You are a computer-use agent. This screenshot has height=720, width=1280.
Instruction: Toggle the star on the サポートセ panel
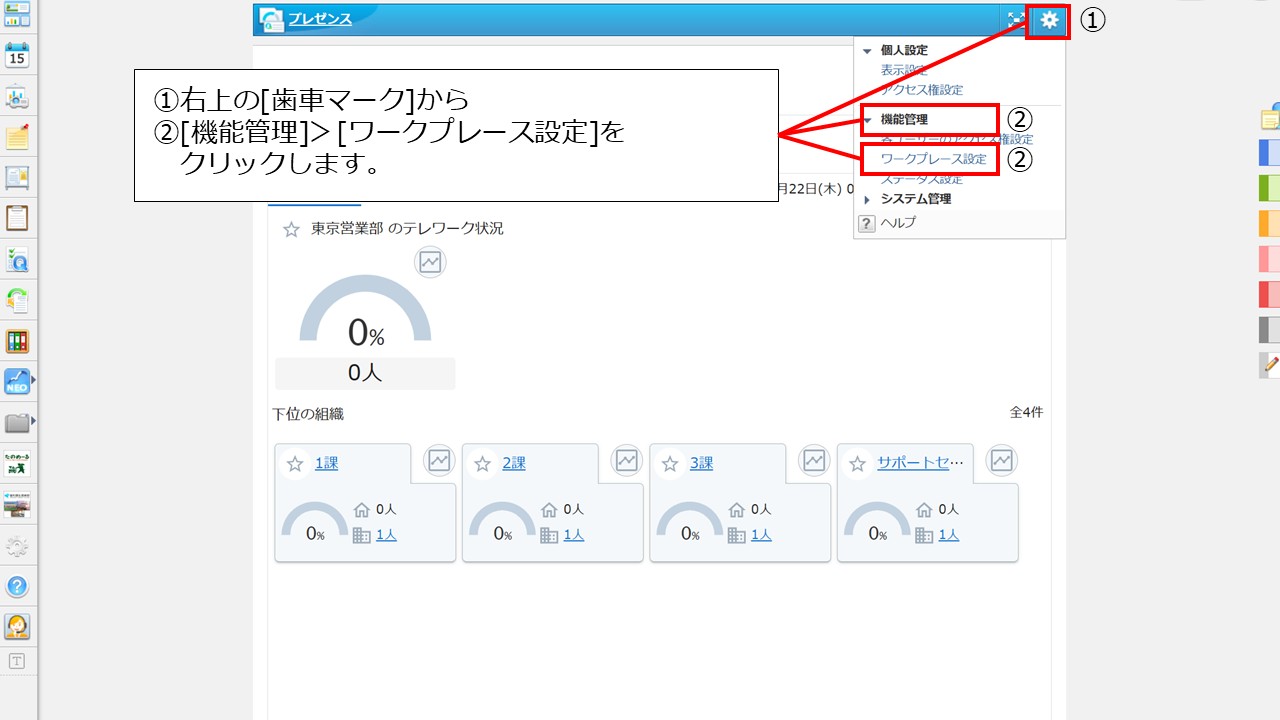[x=857, y=462]
